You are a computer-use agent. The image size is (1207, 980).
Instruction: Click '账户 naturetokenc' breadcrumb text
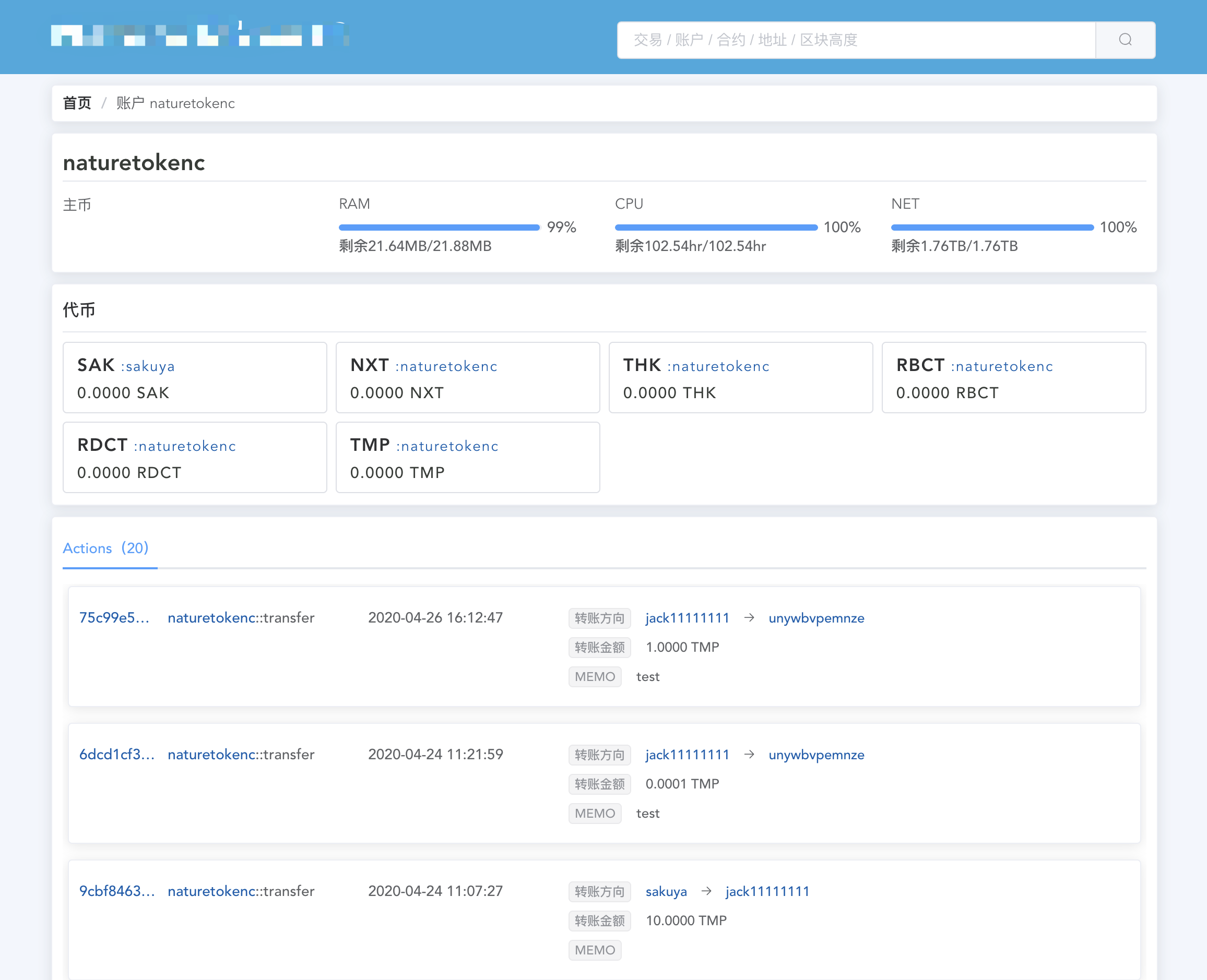pyautogui.click(x=175, y=103)
